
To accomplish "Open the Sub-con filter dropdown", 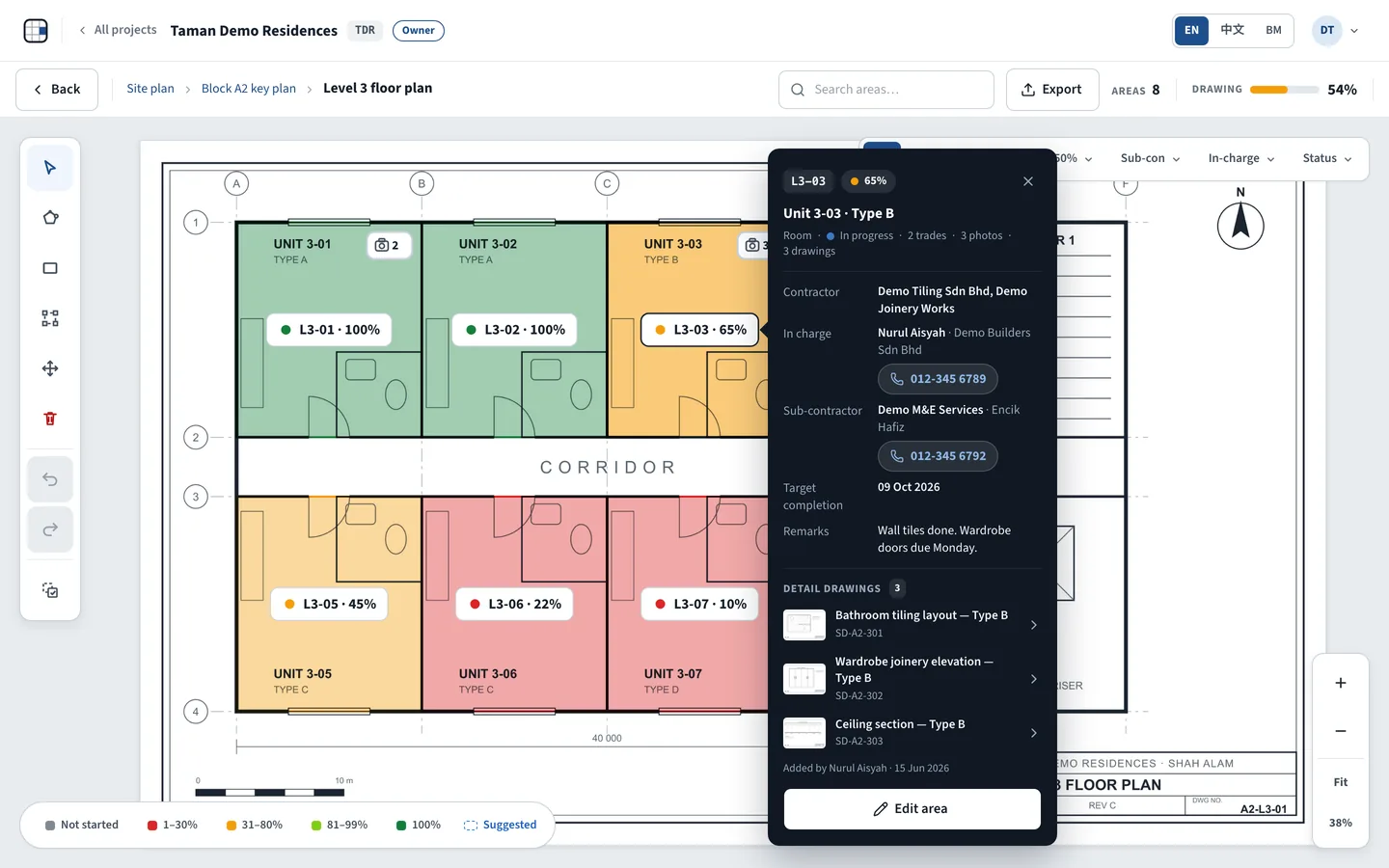I will 1150,158.
